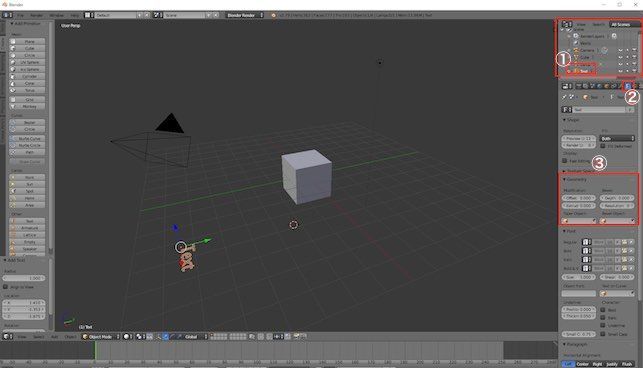The width and height of the screenshot is (643, 368).
Task: Enable the Fast Editing checkbox
Action: coord(565,161)
